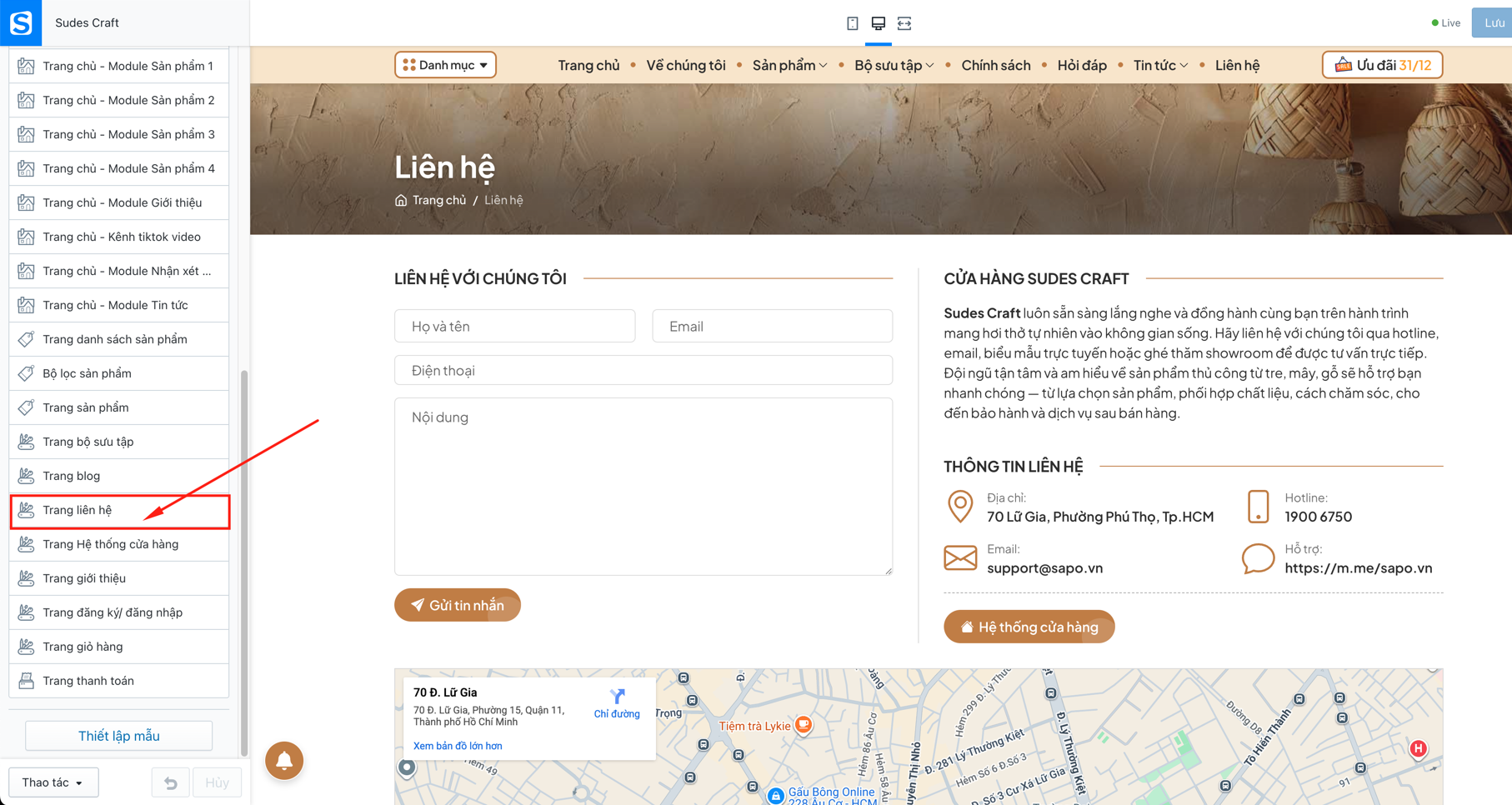Click the Sudes Craft theme name
1512x805 pixels.
[x=87, y=22]
